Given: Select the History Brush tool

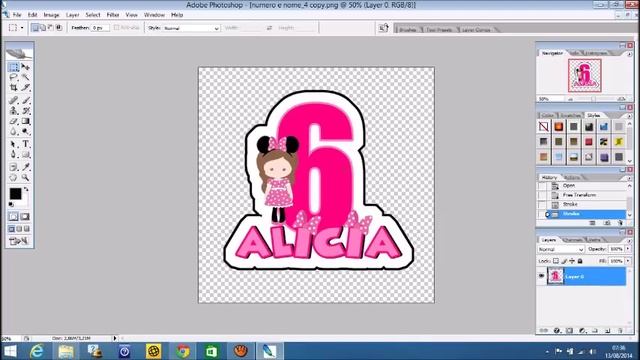Looking at the screenshot, I should coord(26,111).
